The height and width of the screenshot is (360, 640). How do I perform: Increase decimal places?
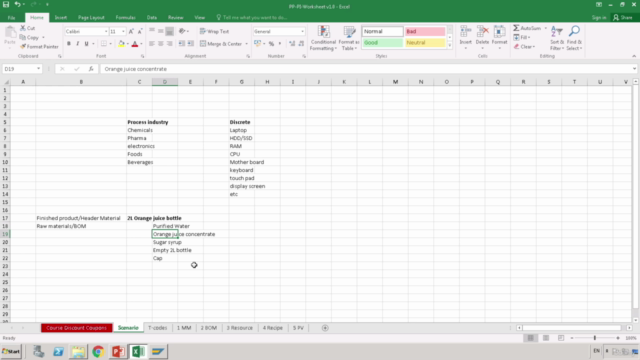(292, 44)
